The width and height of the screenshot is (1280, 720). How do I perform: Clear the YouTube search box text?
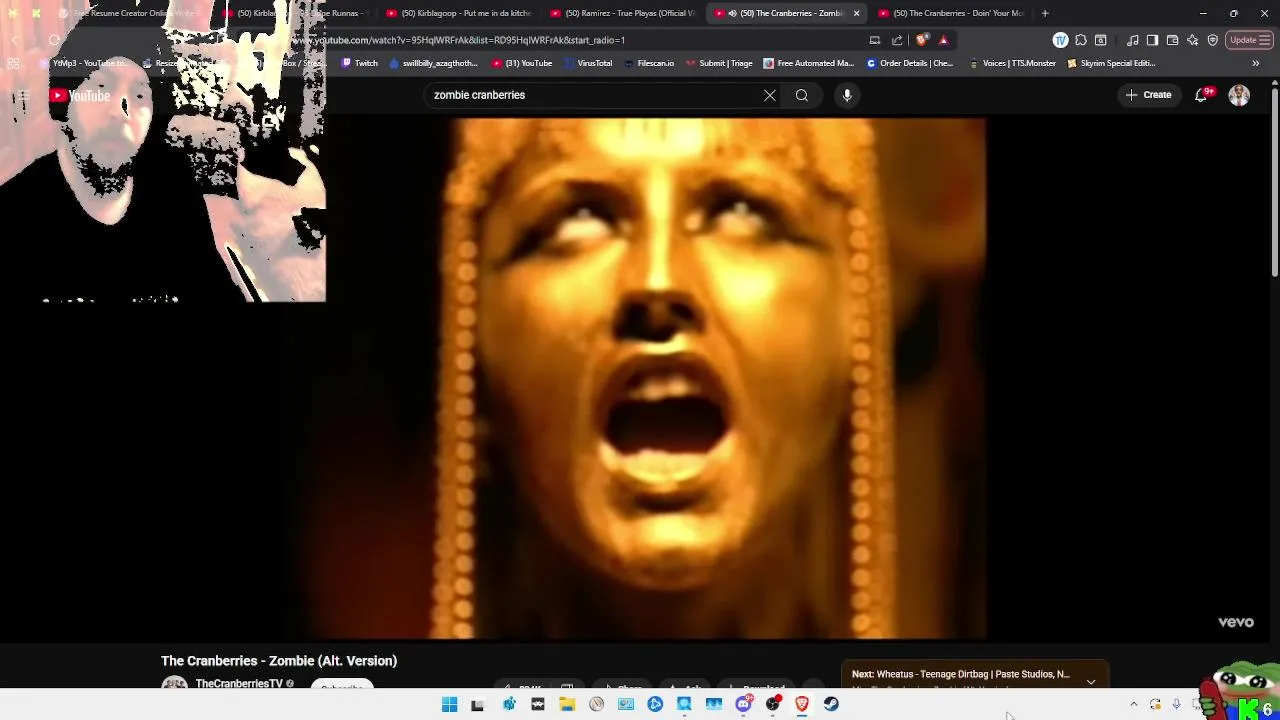pos(769,95)
